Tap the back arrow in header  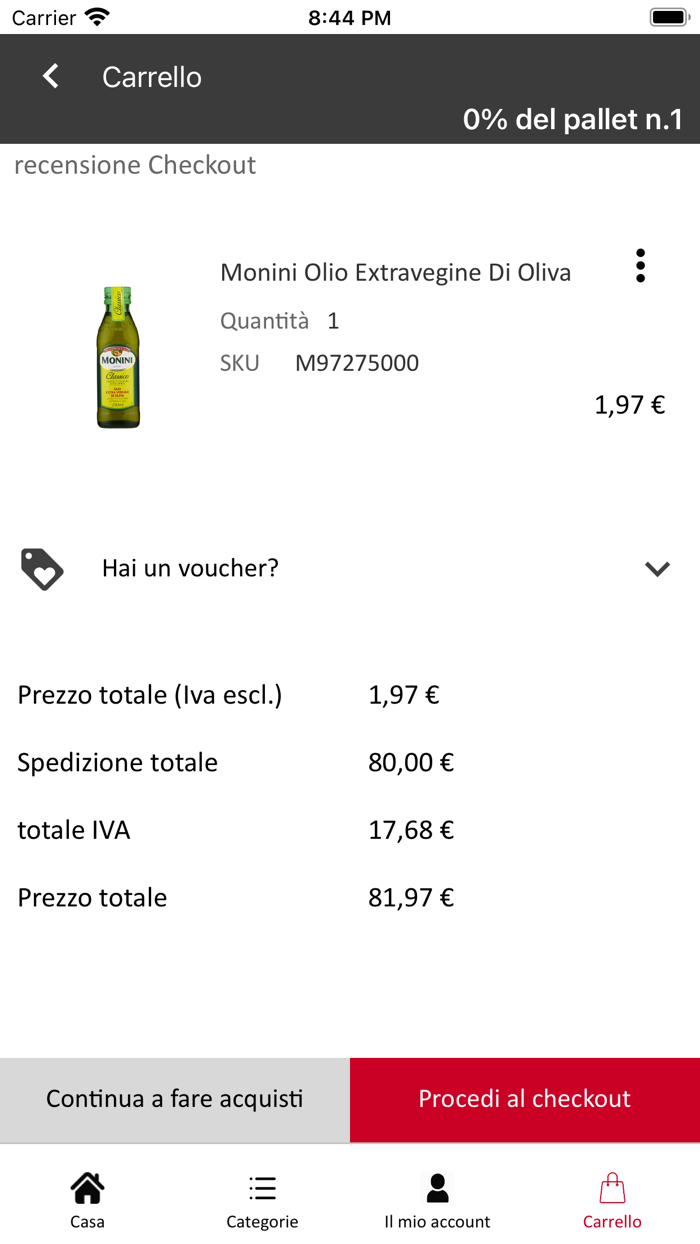coord(51,77)
